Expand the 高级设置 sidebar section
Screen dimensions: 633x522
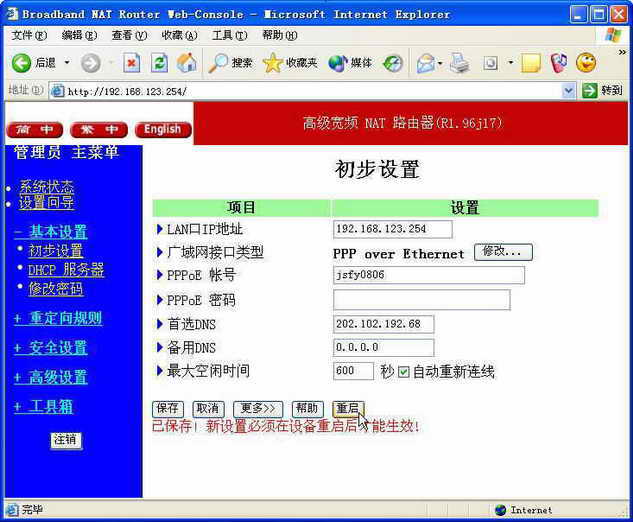point(50,377)
